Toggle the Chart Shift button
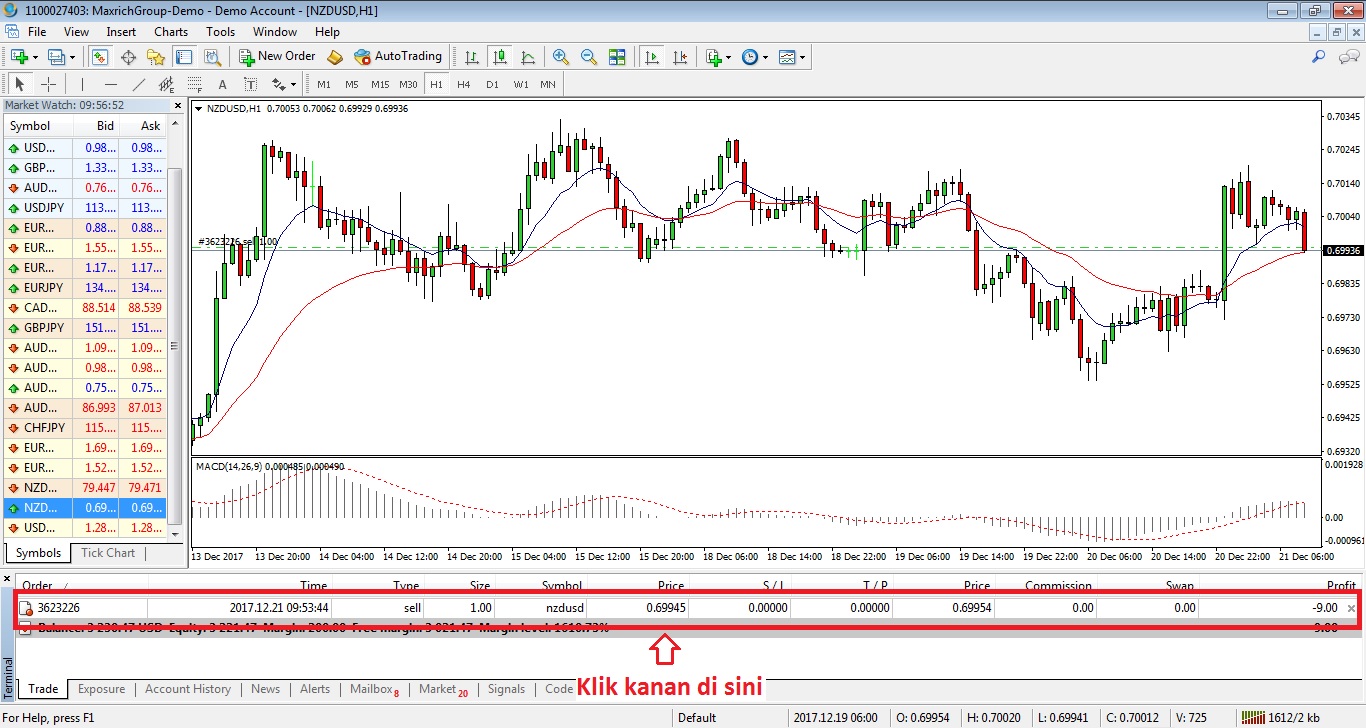Image resolution: width=1366 pixels, height=728 pixels. coord(680,57)
